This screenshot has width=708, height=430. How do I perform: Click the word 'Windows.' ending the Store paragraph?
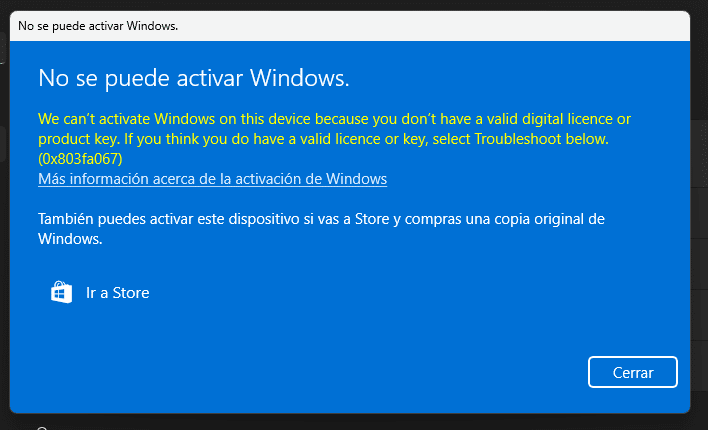[x=70, y=239]
